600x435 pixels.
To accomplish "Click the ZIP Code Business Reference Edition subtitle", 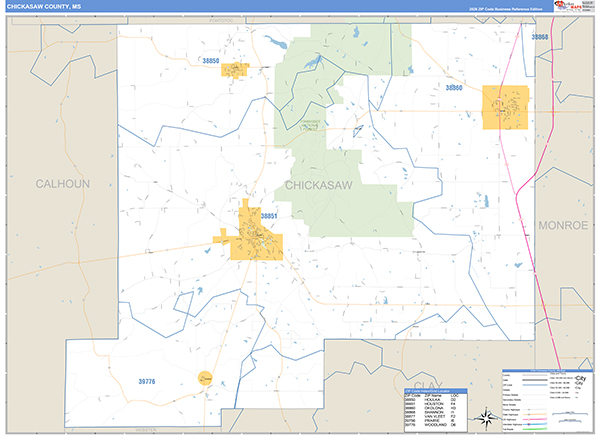I will (x=505, y=9).
